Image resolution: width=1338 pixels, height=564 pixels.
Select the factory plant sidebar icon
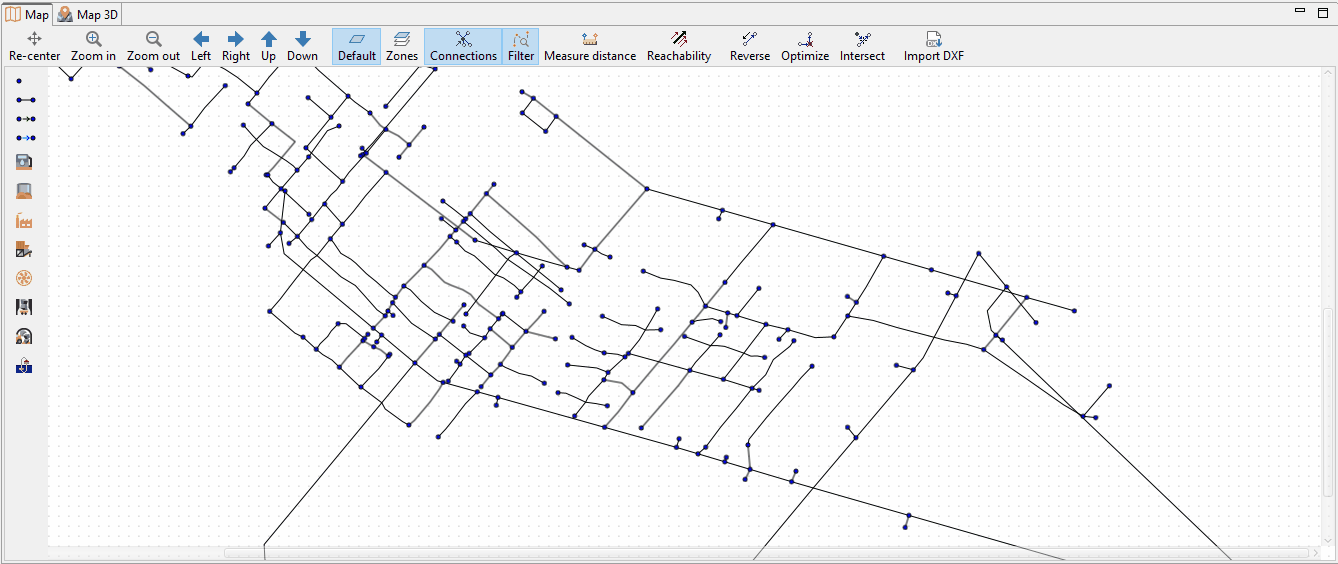point(25,220)
